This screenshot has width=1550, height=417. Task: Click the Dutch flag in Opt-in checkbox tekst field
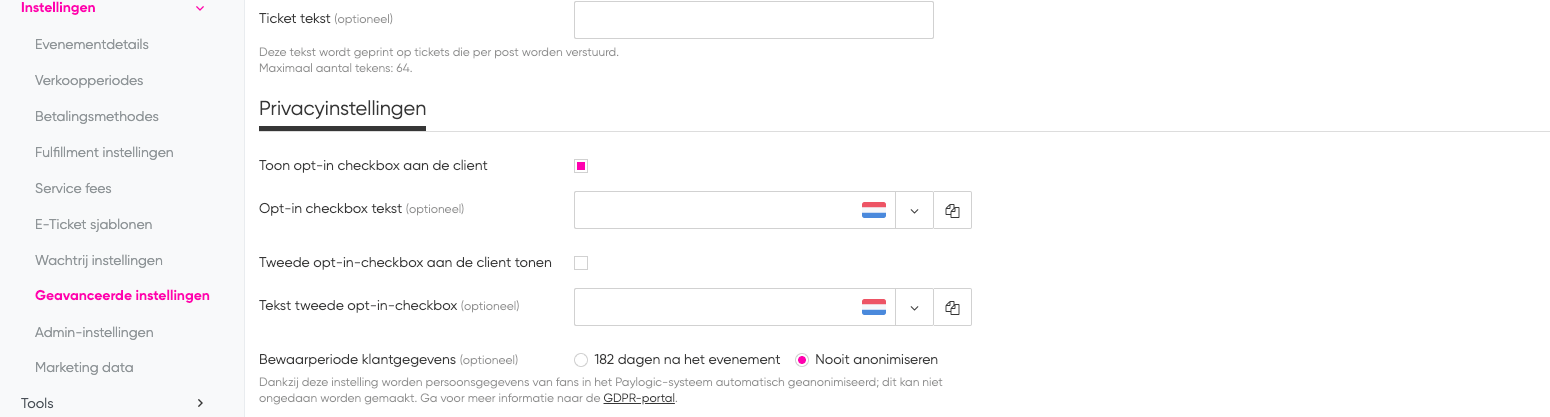point(874,210)
